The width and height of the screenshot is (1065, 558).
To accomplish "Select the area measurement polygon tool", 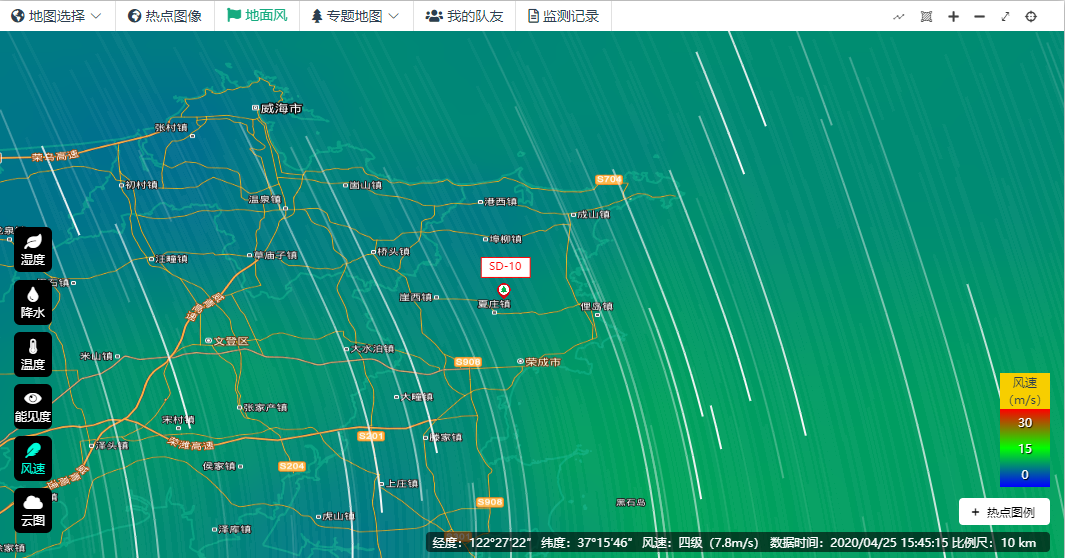I will point(926,16).
